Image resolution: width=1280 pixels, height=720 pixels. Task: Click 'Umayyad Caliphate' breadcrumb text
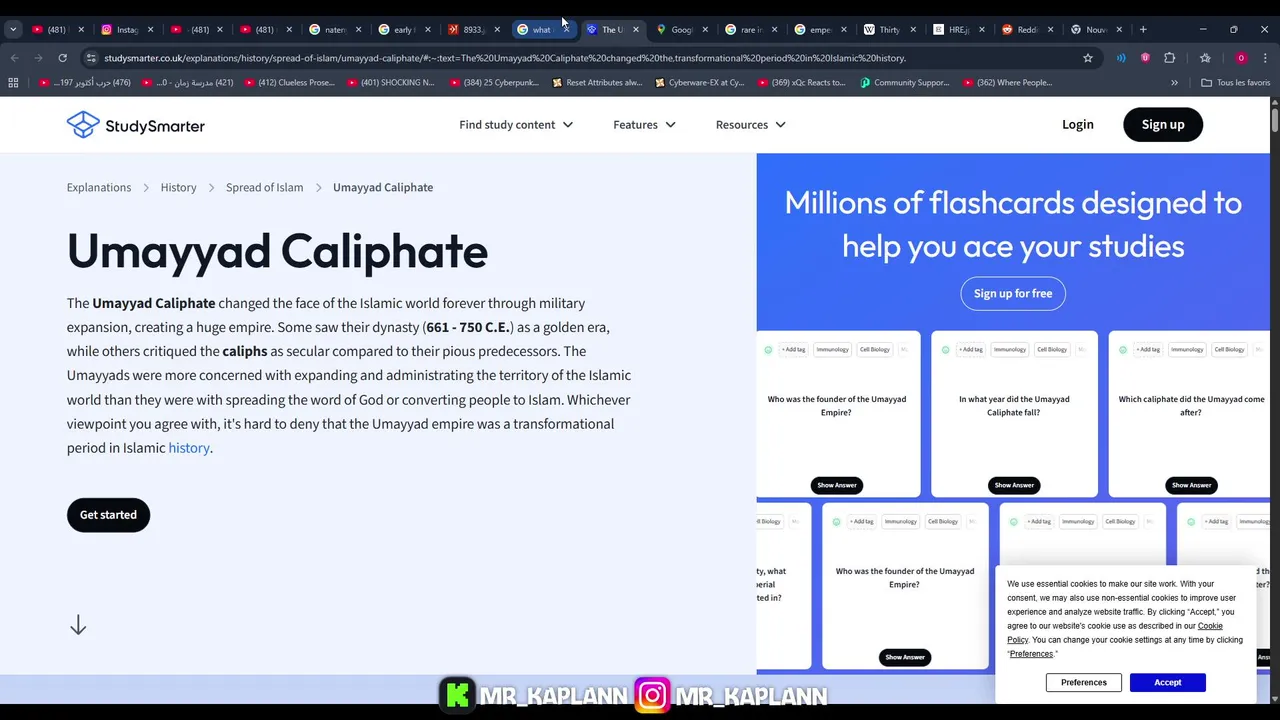tap(383, 187)
